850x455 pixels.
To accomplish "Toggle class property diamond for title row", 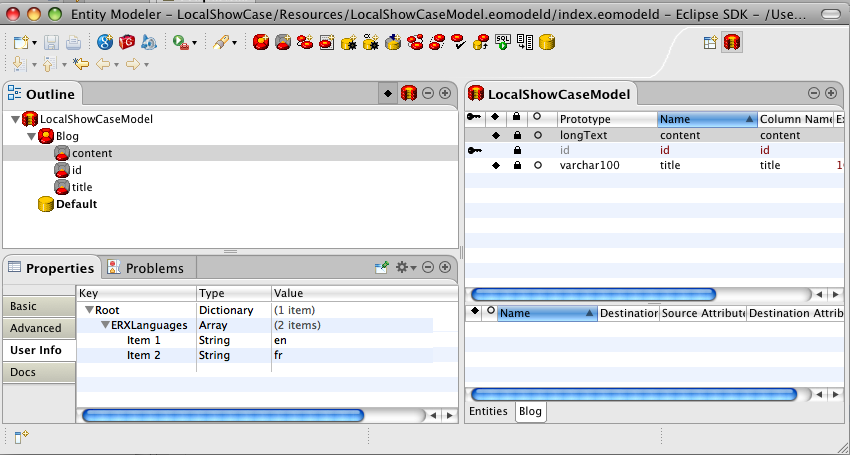I will [x=495, y=165].
